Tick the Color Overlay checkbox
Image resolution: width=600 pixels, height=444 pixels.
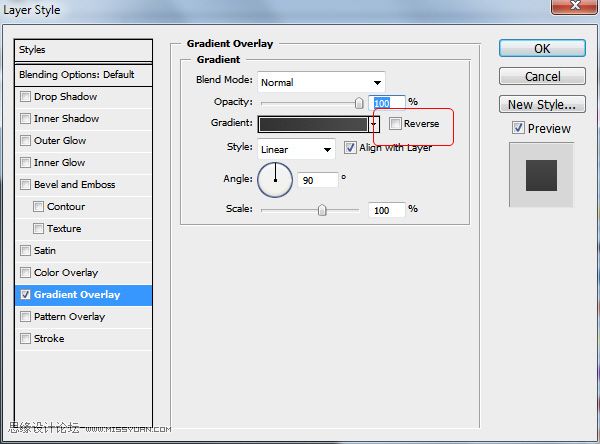25,273
